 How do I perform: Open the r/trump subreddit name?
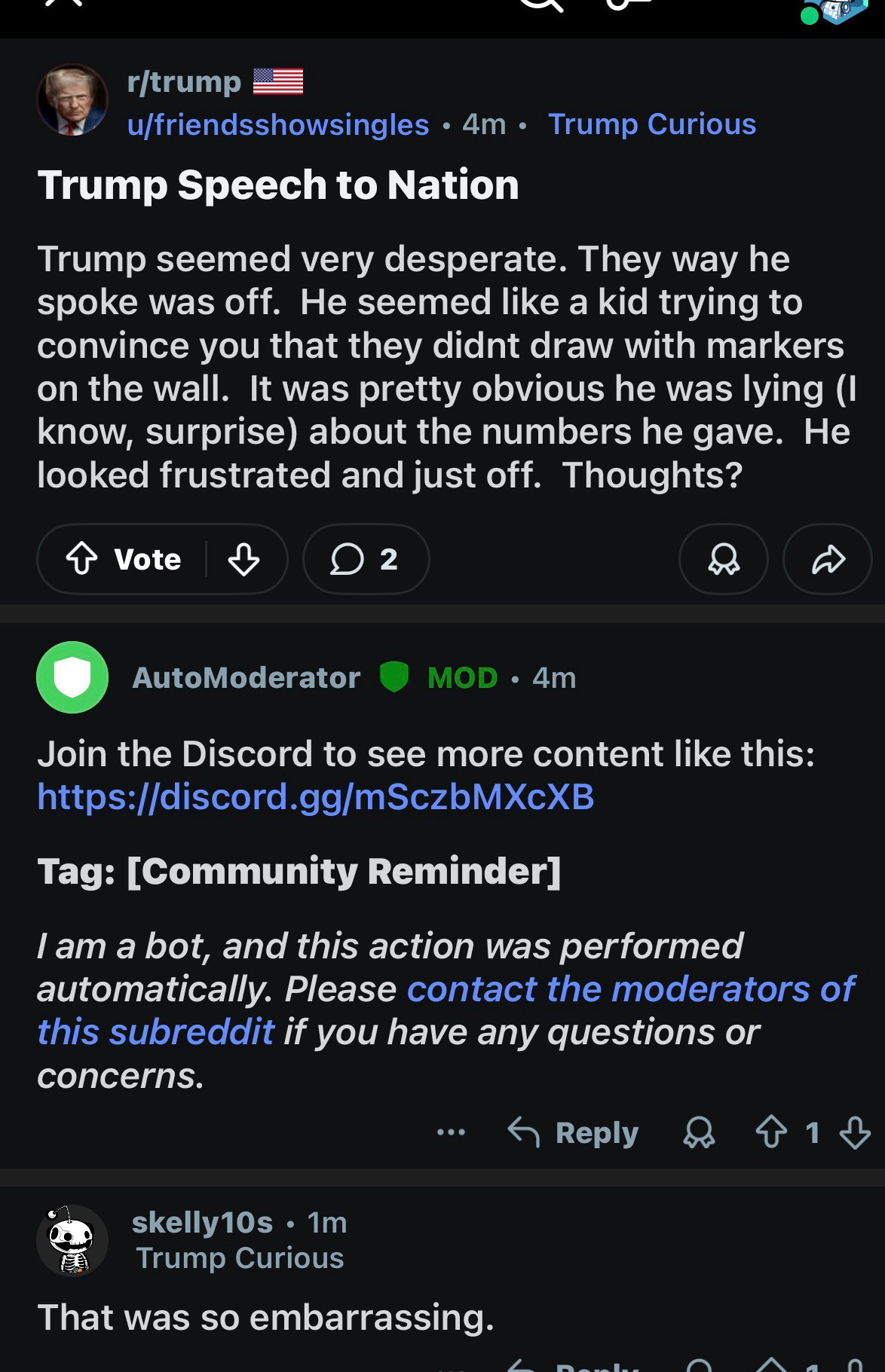pos(185,81)
